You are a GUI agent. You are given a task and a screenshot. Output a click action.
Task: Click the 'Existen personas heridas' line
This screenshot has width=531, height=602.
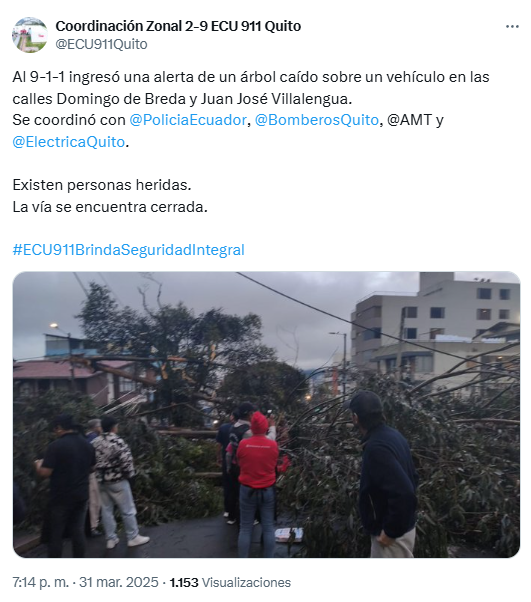tap(102, 185)
